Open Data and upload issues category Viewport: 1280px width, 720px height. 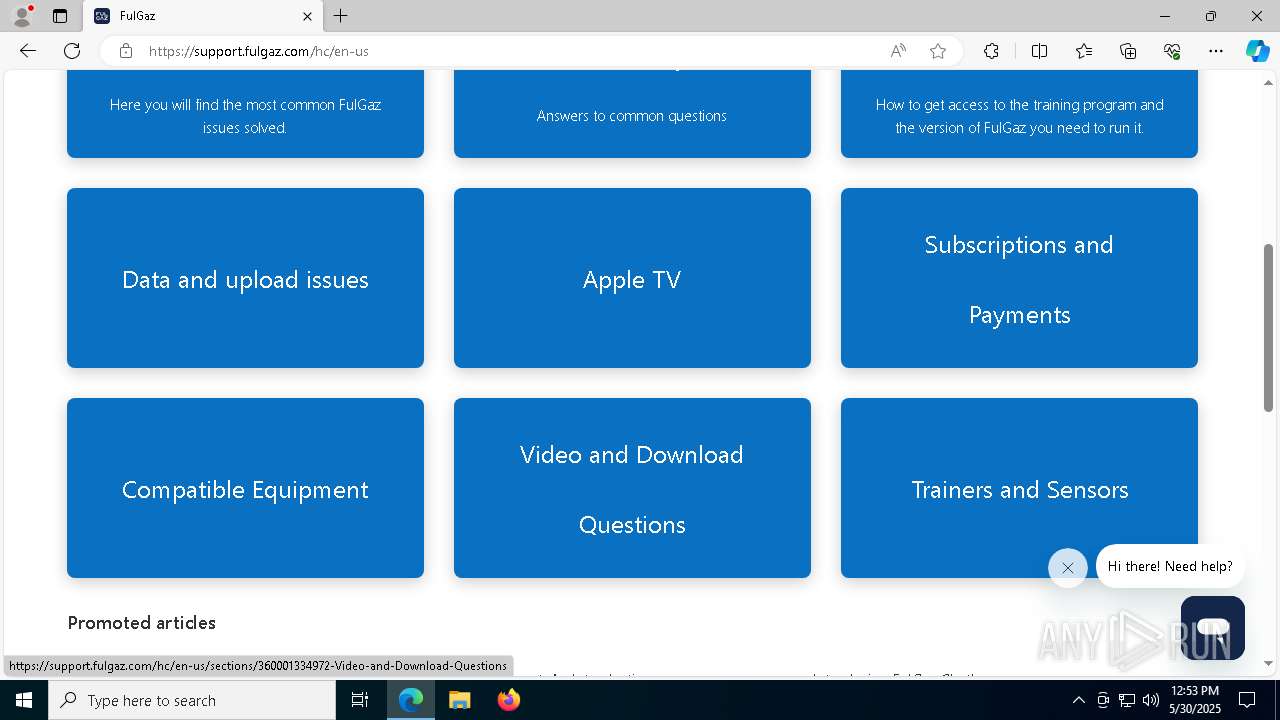pyautogui.click(x=245, y=278)
